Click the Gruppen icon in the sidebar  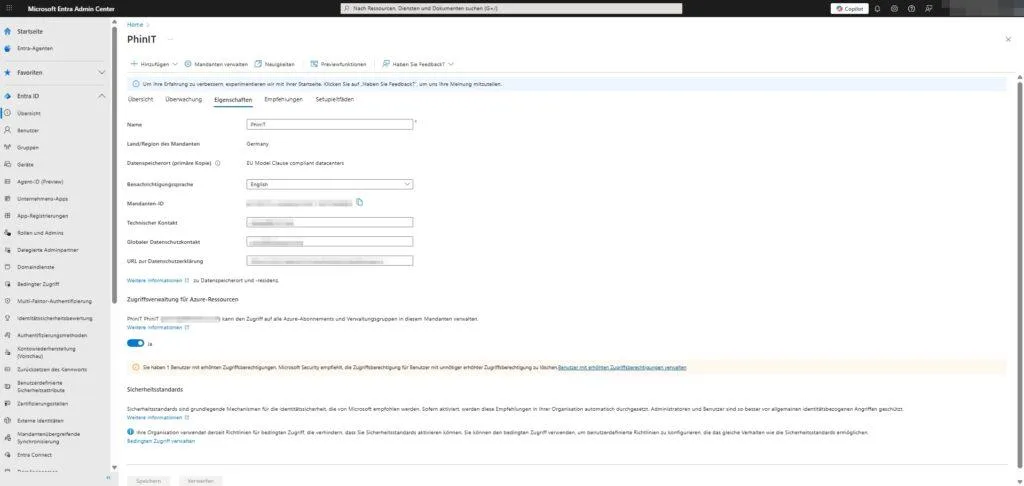pos(8,146)
